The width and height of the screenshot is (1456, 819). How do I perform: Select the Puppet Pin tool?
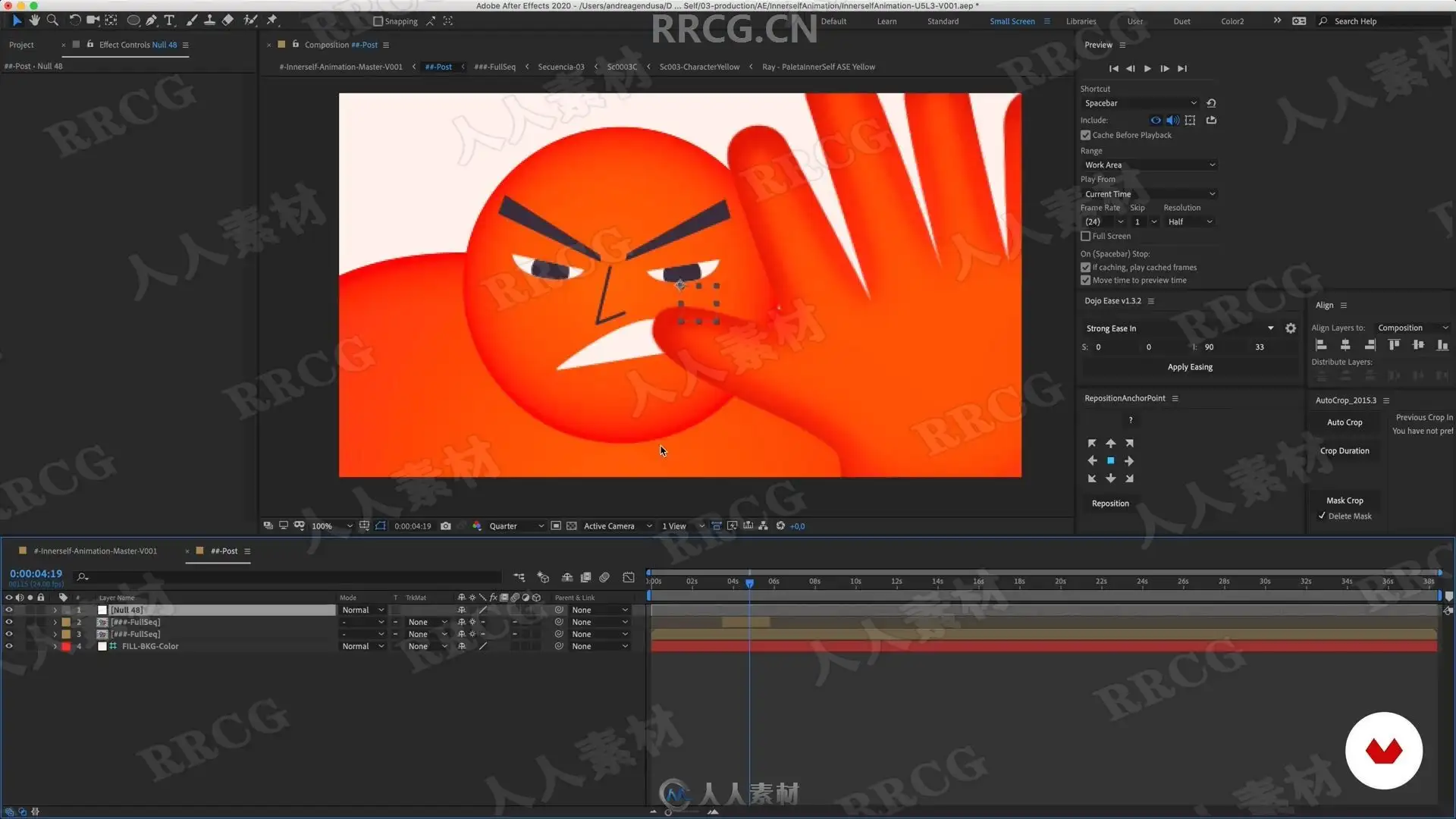[272, 20]
